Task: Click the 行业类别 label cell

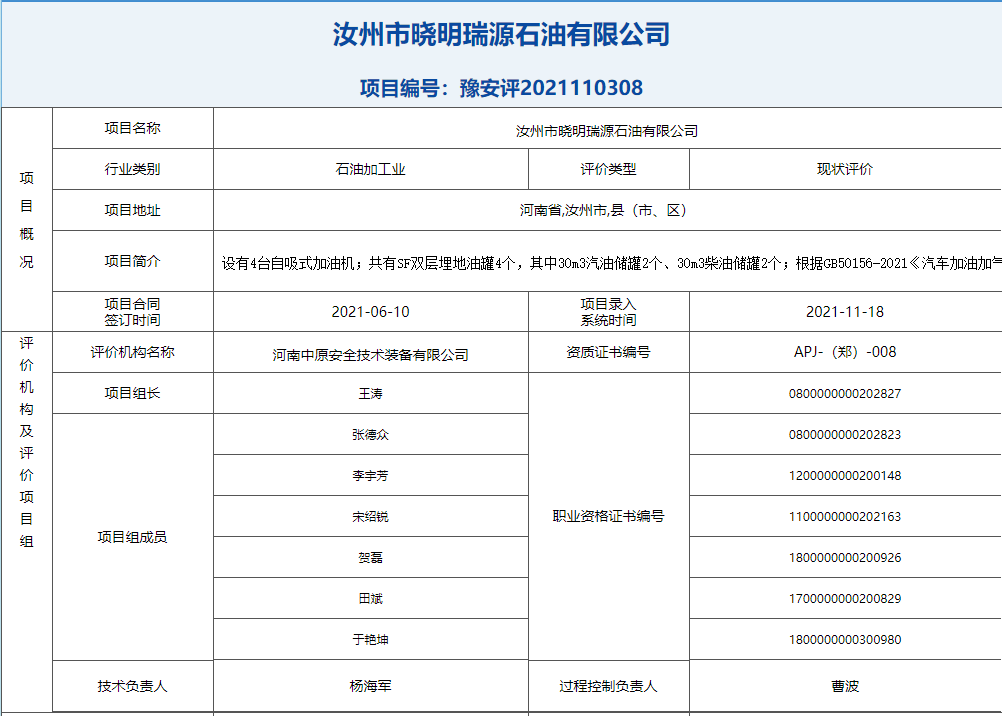Action: tap(132, 169)
